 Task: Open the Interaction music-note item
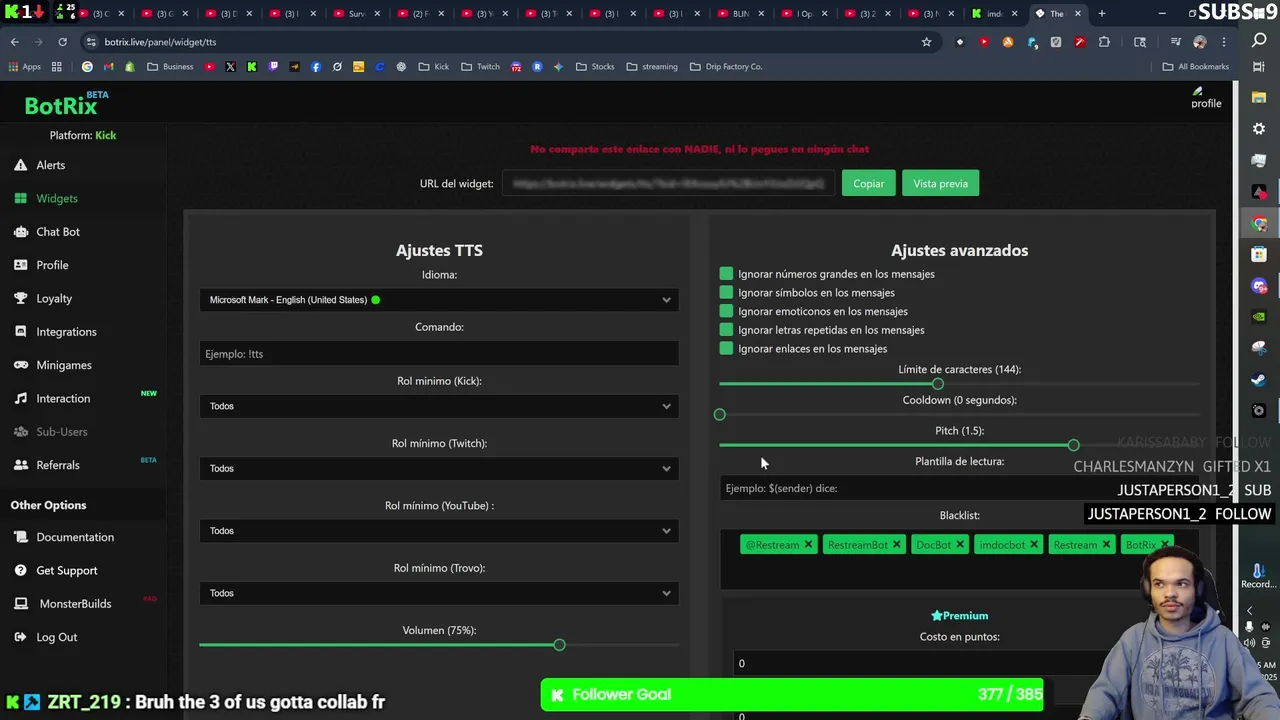tap(52, 398)
